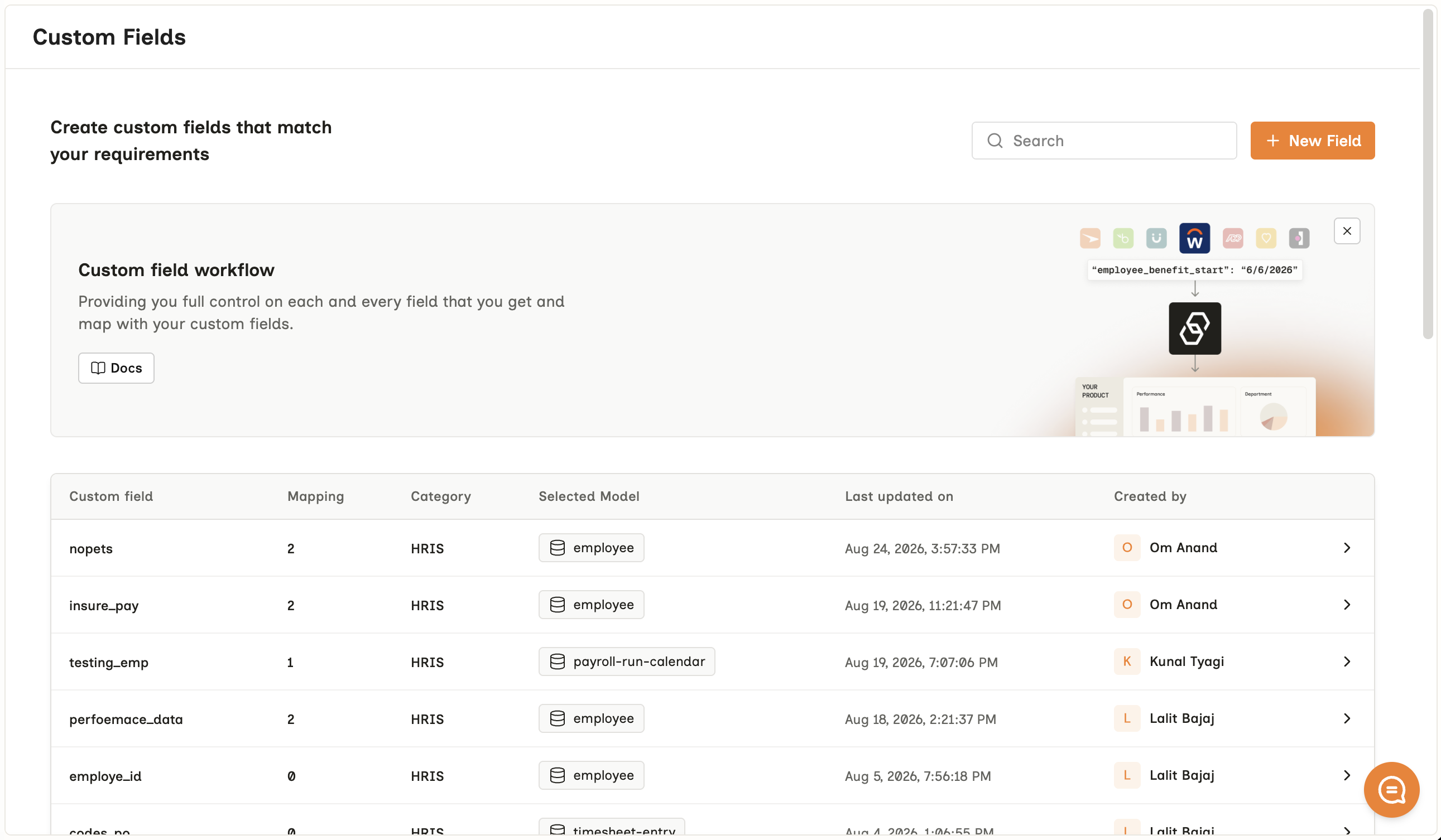
Task: Click the gray integration icon after heart
Action: coord(1299,238)
